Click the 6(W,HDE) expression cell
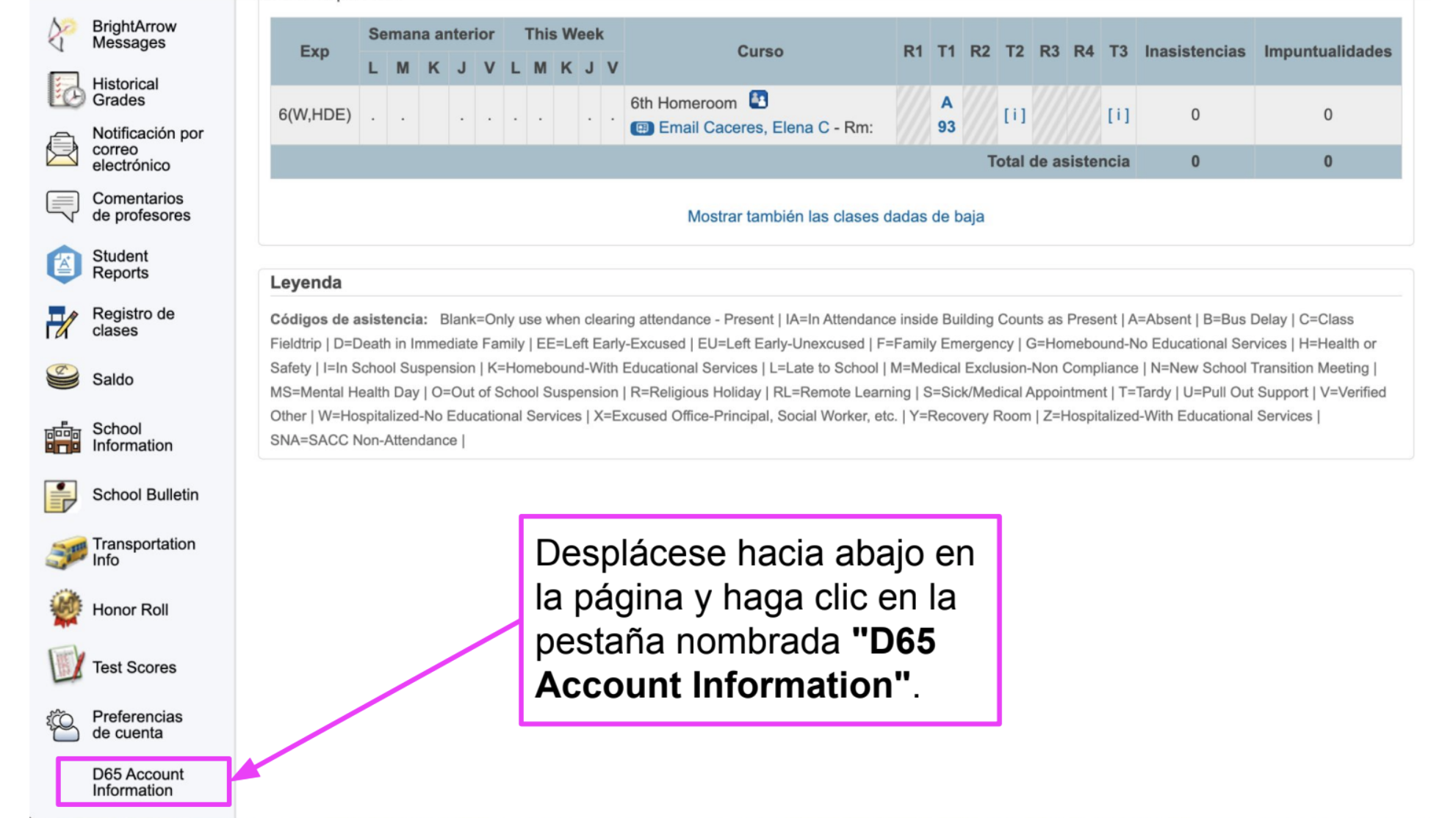Screen dimensions: 1456x818 (314, 115)
